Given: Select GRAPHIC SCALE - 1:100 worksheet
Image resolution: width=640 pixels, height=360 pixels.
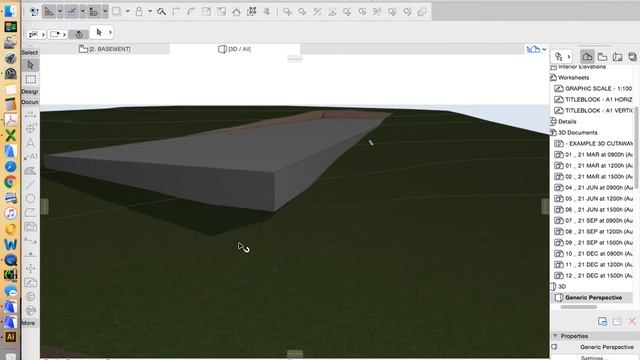Looking at the screenshot, I should [598, 89].
